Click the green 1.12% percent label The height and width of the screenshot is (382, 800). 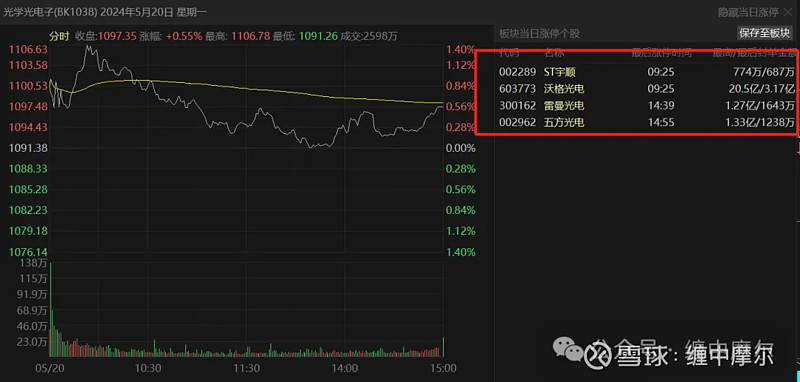461,231
